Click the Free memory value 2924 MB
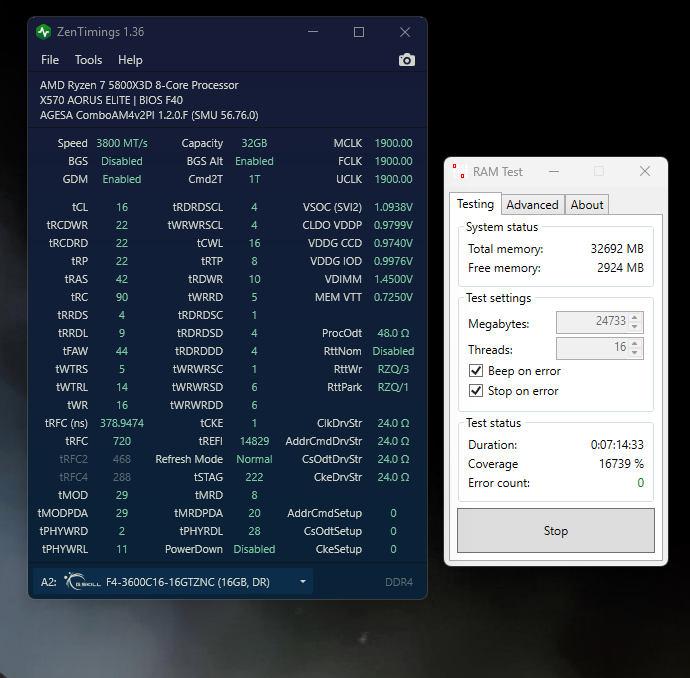Viewport: 690px width, 678px height. coord(620,268)
